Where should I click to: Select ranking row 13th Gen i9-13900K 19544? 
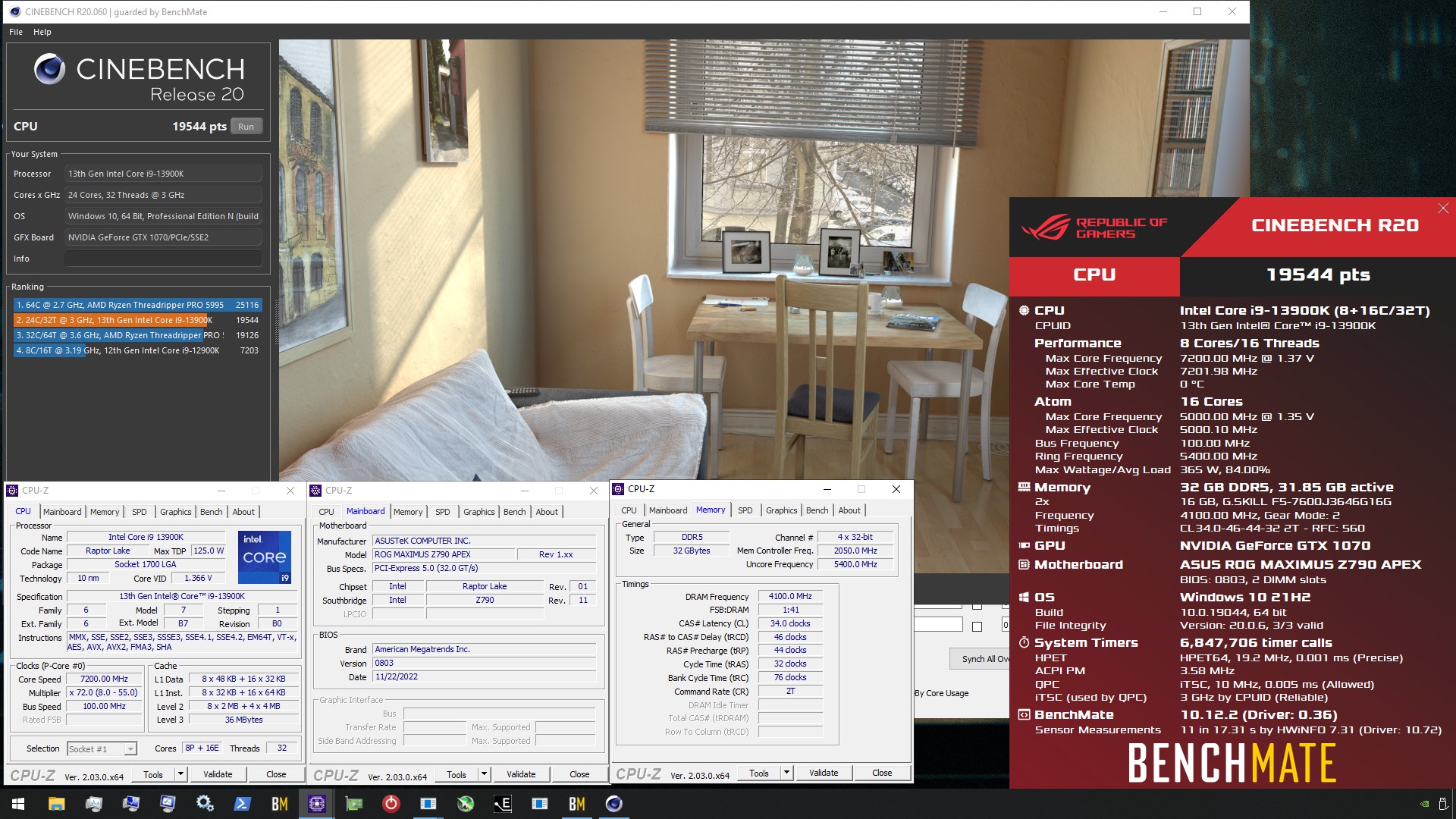138,320
